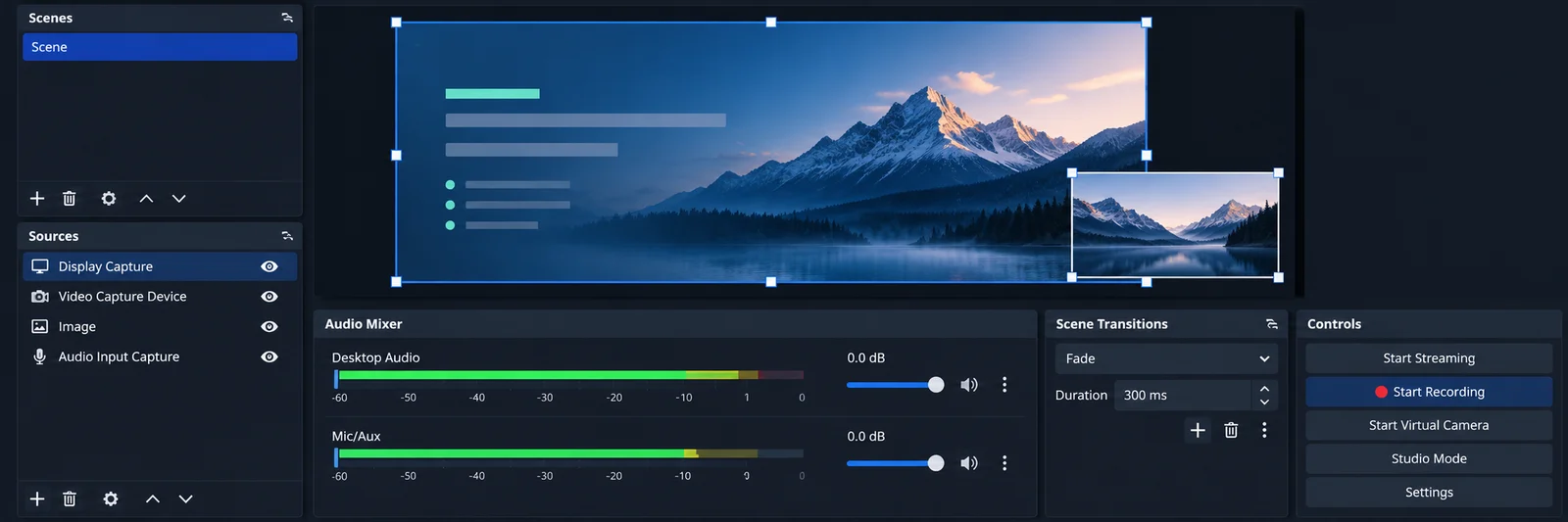Toggle visibility of Image source
Image resolution: width=1568 pixels, height=522 pixels.
(269, 327)
